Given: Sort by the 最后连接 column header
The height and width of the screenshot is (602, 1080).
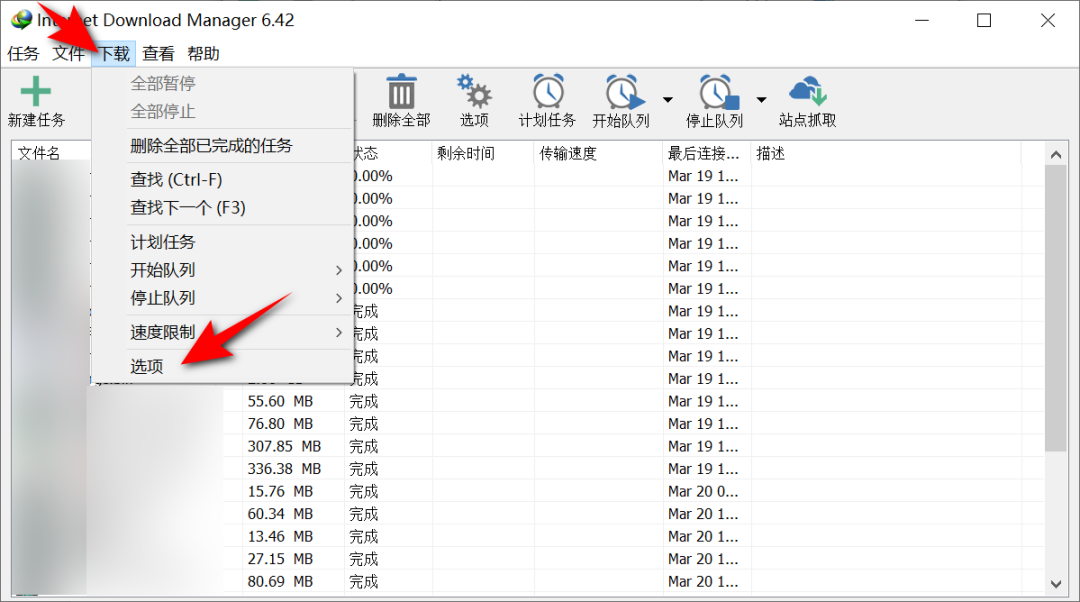Looking at the screenshot, I should (x=706, y=153).
